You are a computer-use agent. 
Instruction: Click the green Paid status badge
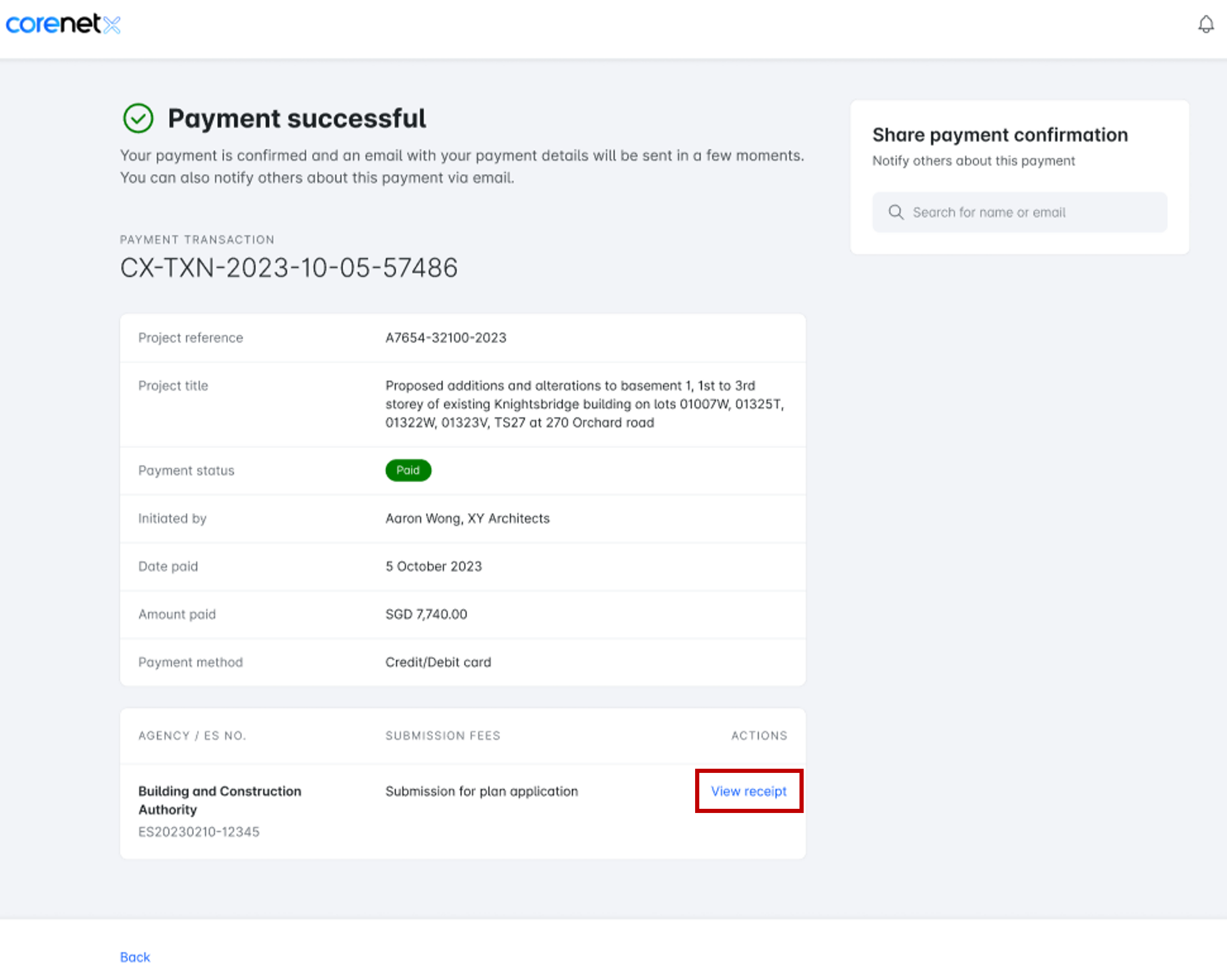pyautogui.click(x=408, y=470)
